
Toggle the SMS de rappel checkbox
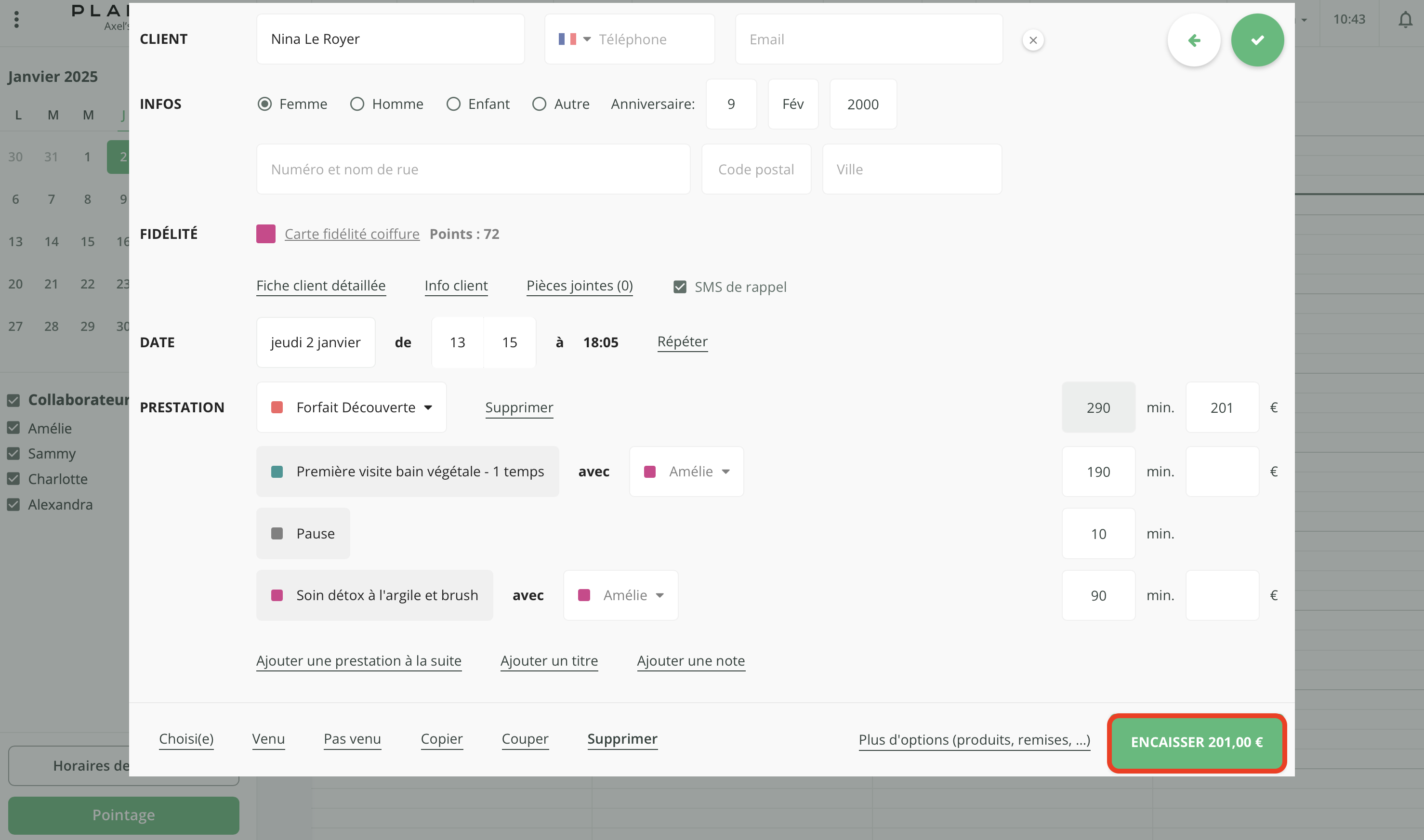pos(680,287)
